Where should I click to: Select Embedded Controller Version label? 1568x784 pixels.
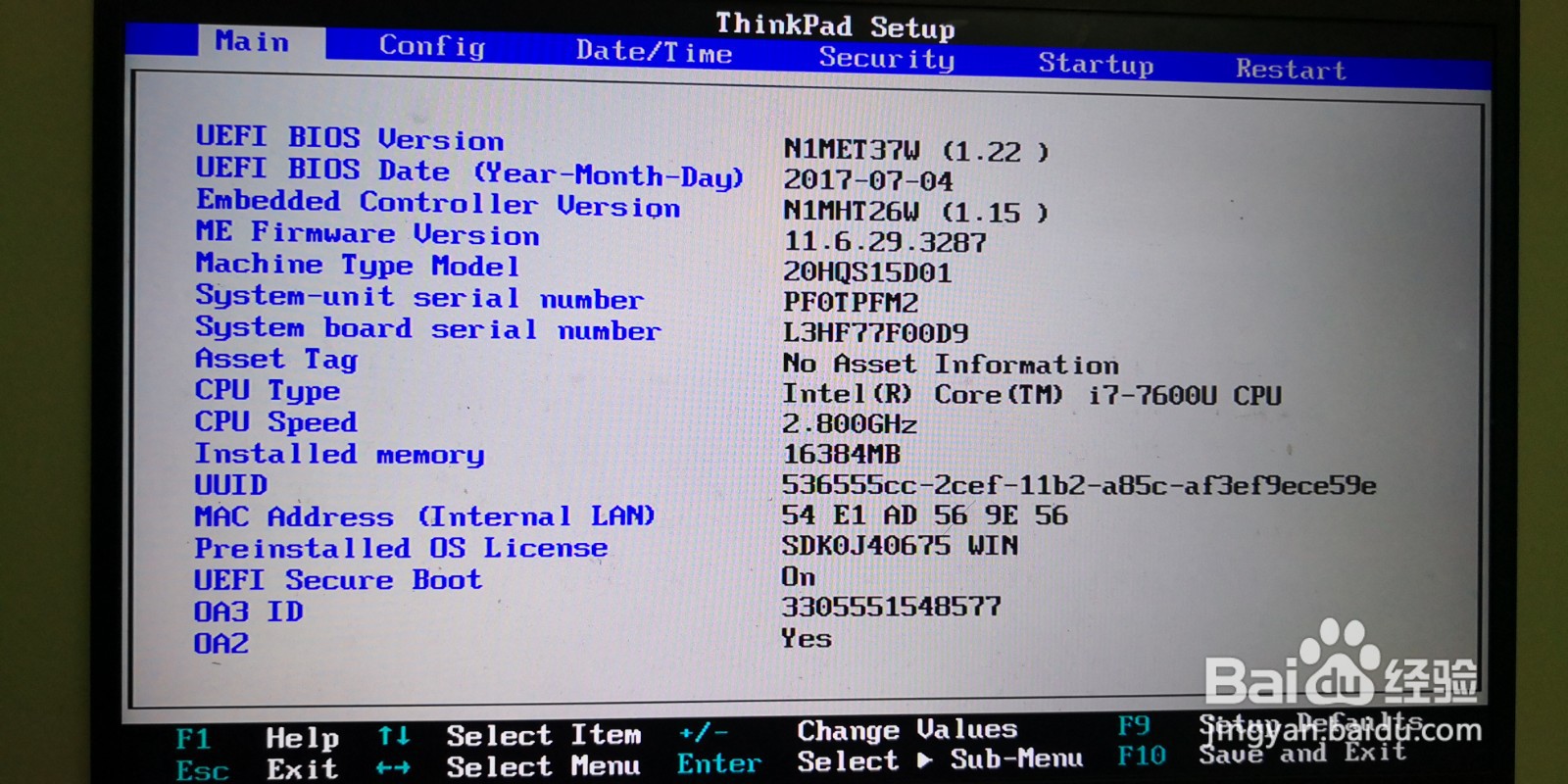click(x=438, y=204)
